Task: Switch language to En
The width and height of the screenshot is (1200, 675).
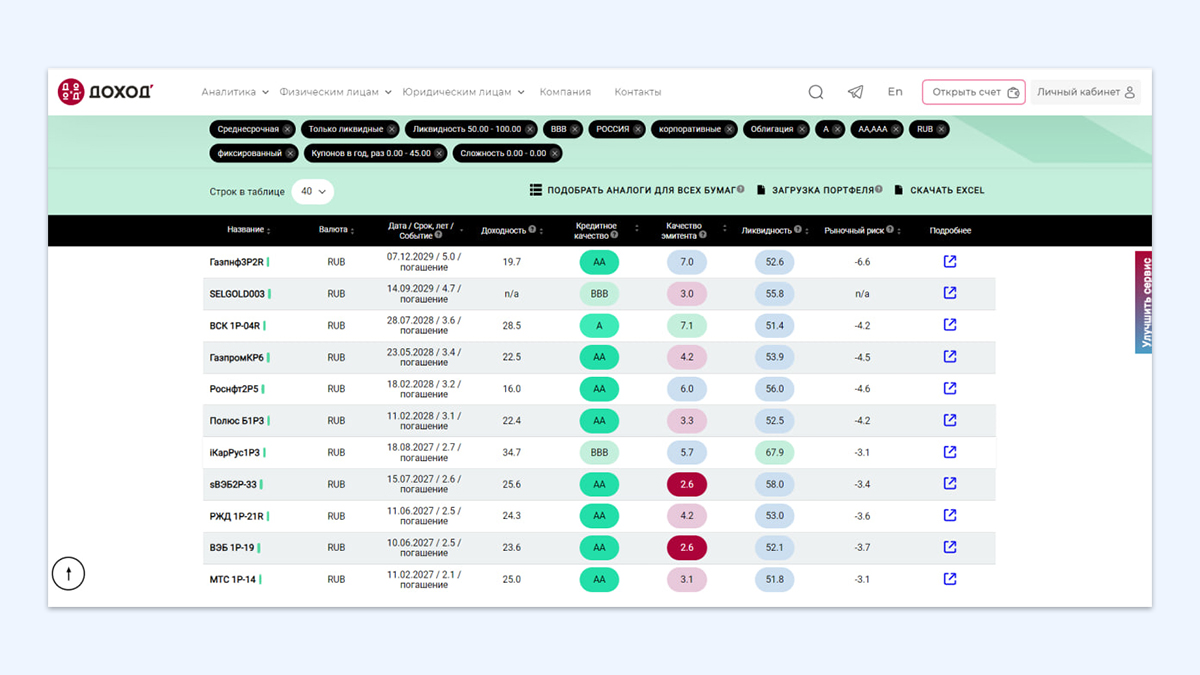Action: coord(895,92)
